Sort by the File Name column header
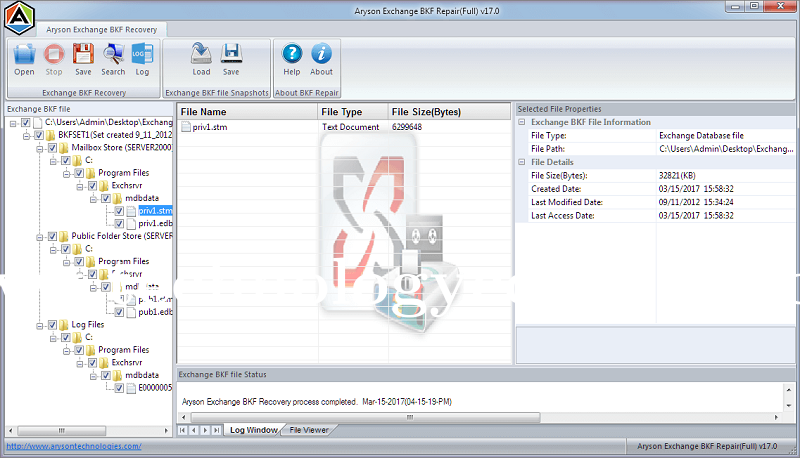Image resolution: width=800 pixels, height=458 pixels. click(247, 112)
